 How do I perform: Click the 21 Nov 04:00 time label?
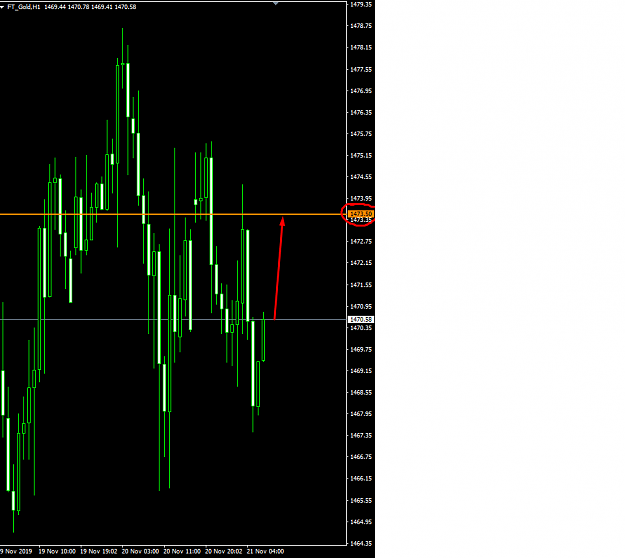[x=265, y=552]
